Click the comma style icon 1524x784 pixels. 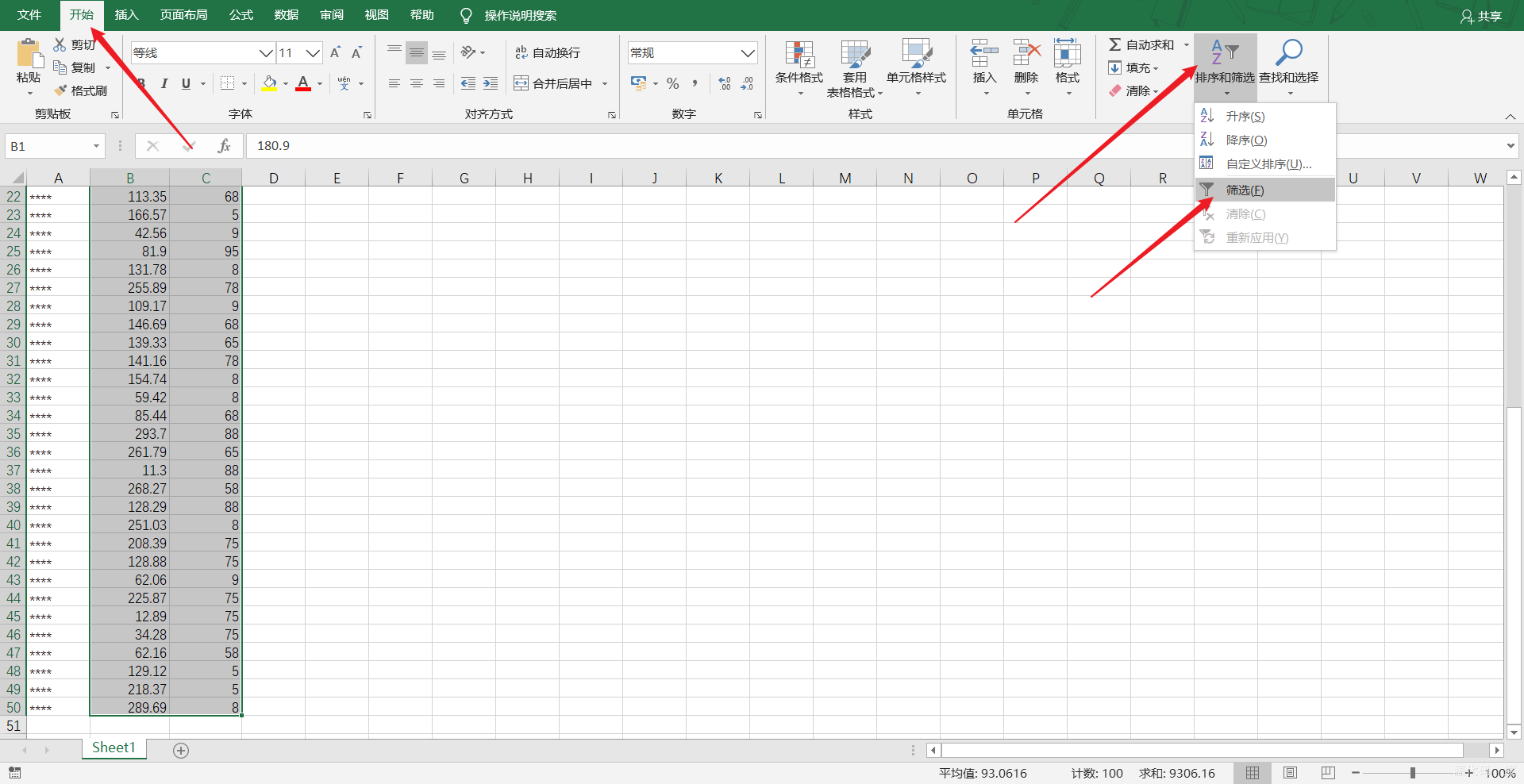(x=695, y=83)
